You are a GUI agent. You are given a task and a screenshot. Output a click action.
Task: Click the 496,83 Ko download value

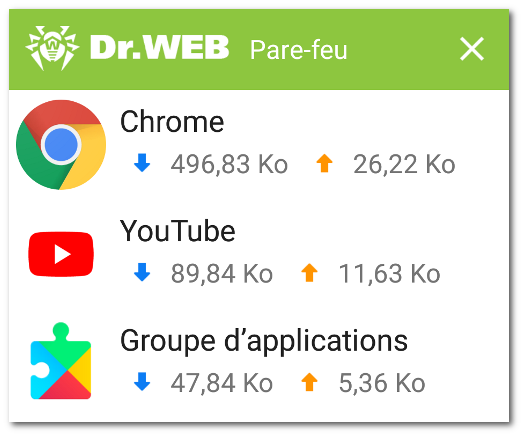pyautogui.click(x=229, y=164)
